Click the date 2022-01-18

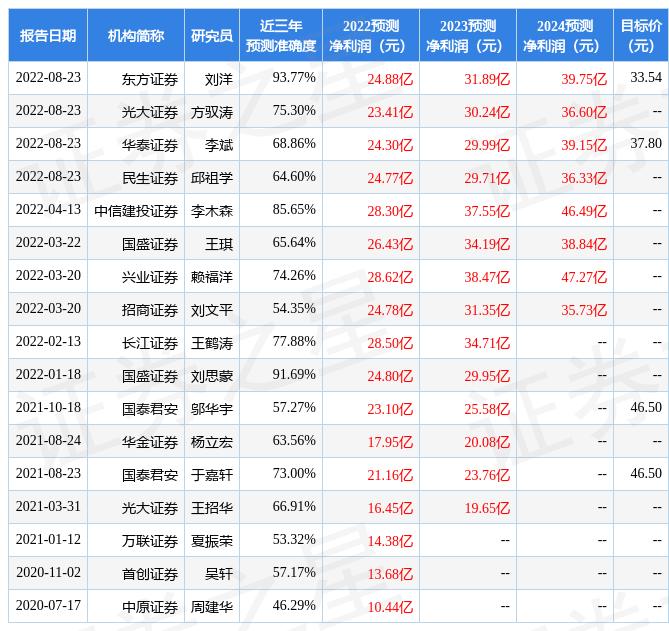point(48,375)
